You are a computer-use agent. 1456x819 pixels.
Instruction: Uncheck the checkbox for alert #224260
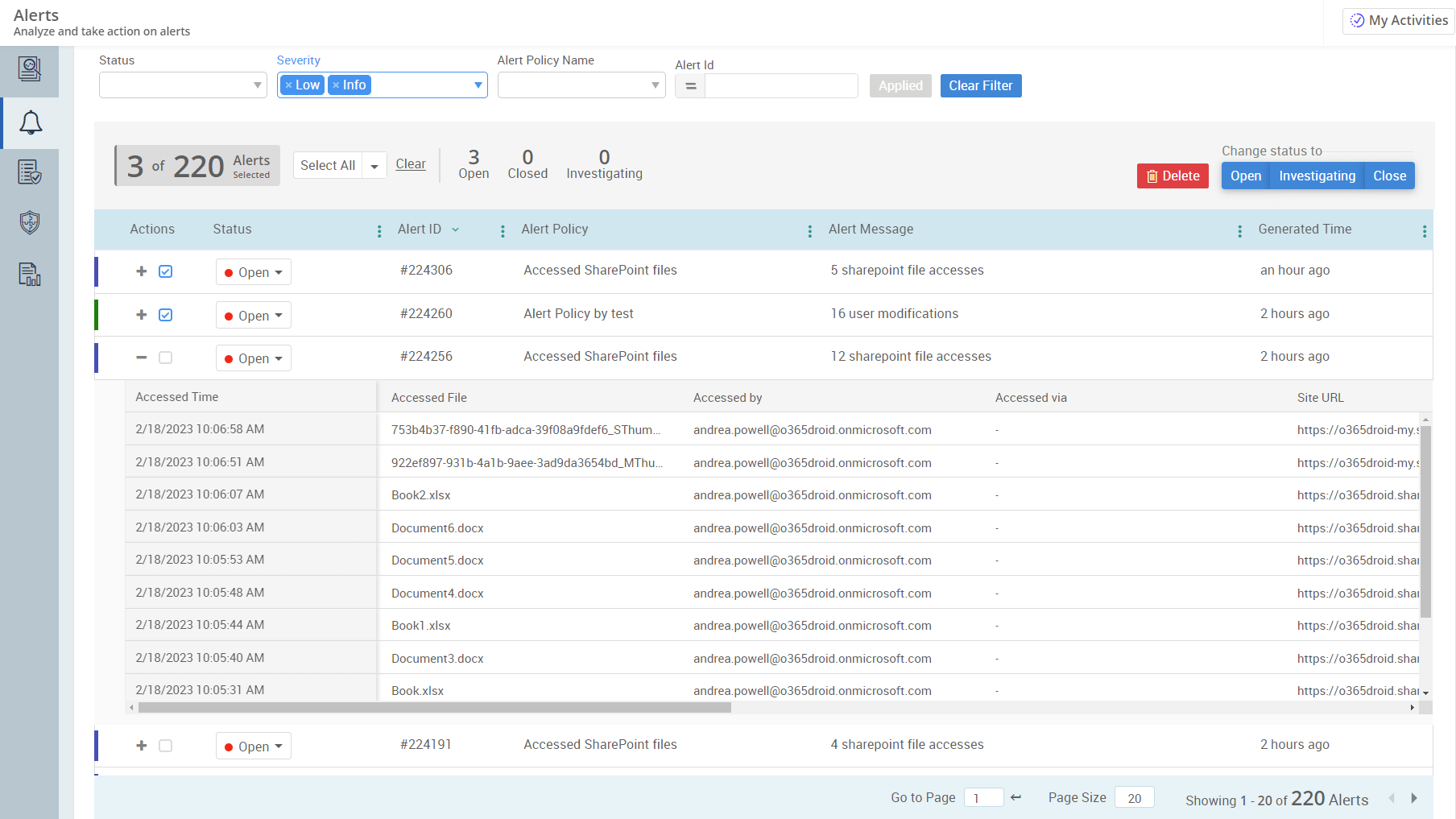[x=165, y=315]
